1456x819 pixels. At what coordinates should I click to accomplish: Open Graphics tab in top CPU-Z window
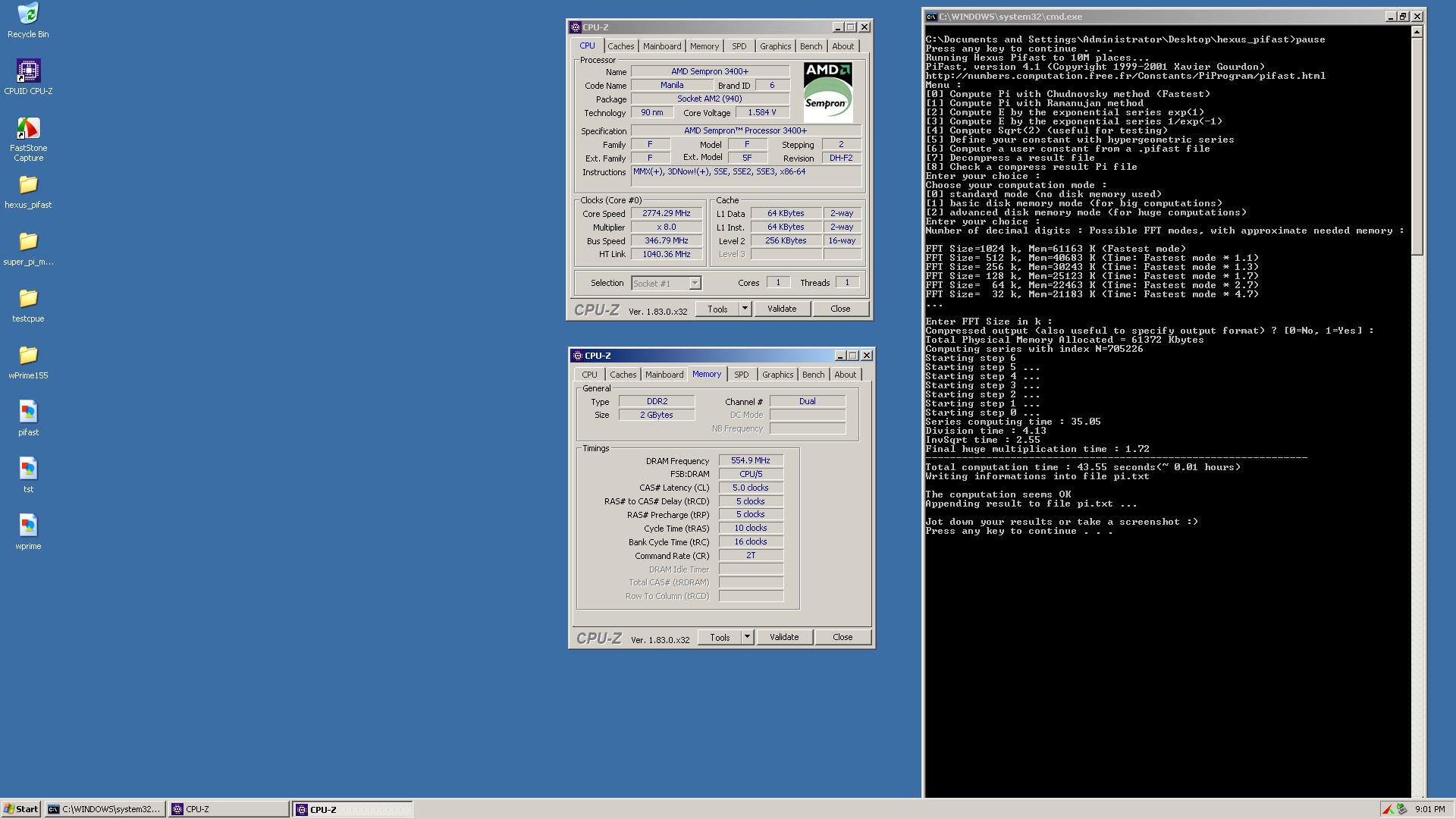click(x=776, y=46)
